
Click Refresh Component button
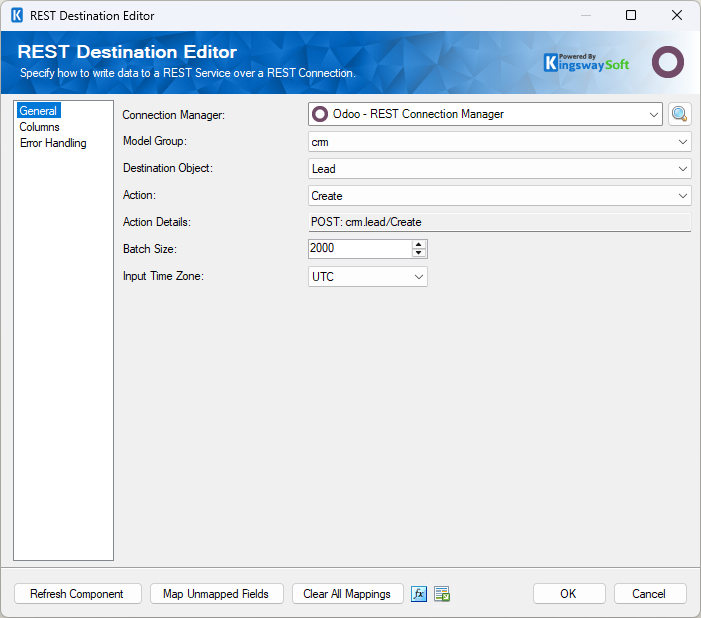(78, 594)
